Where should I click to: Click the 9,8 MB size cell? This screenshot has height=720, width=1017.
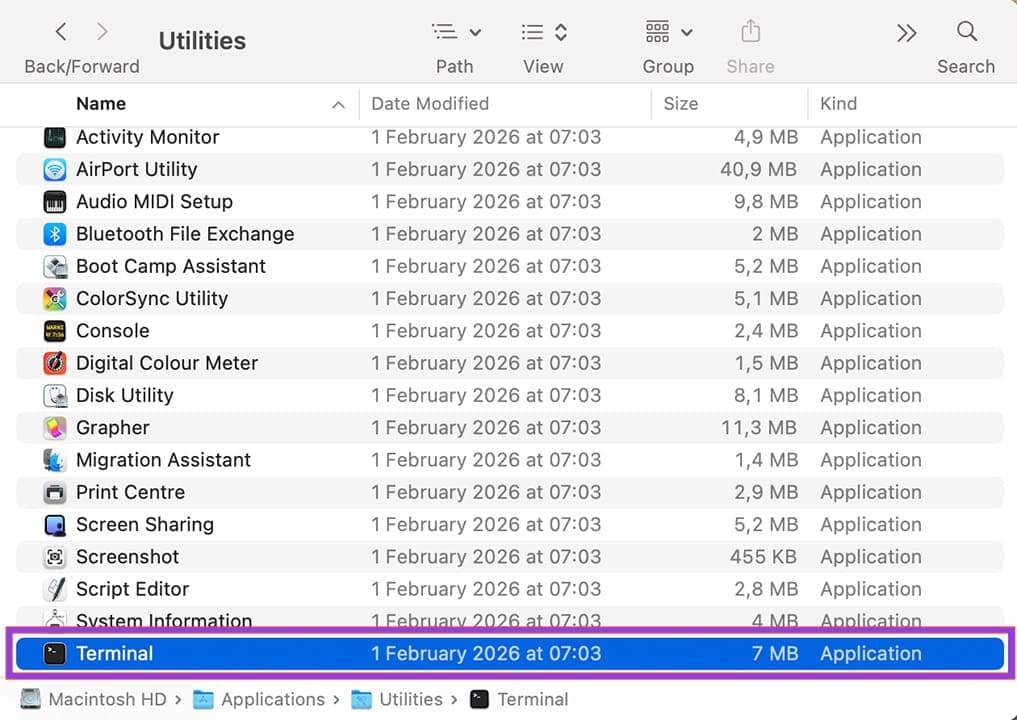coord(766,202)
